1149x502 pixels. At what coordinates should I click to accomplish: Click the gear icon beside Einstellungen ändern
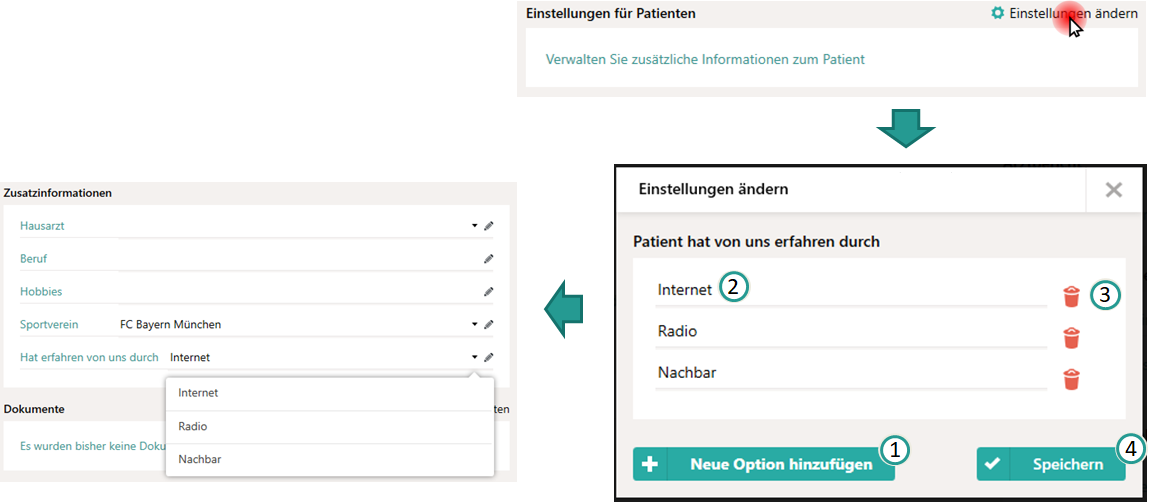click(x=997, y=13)
